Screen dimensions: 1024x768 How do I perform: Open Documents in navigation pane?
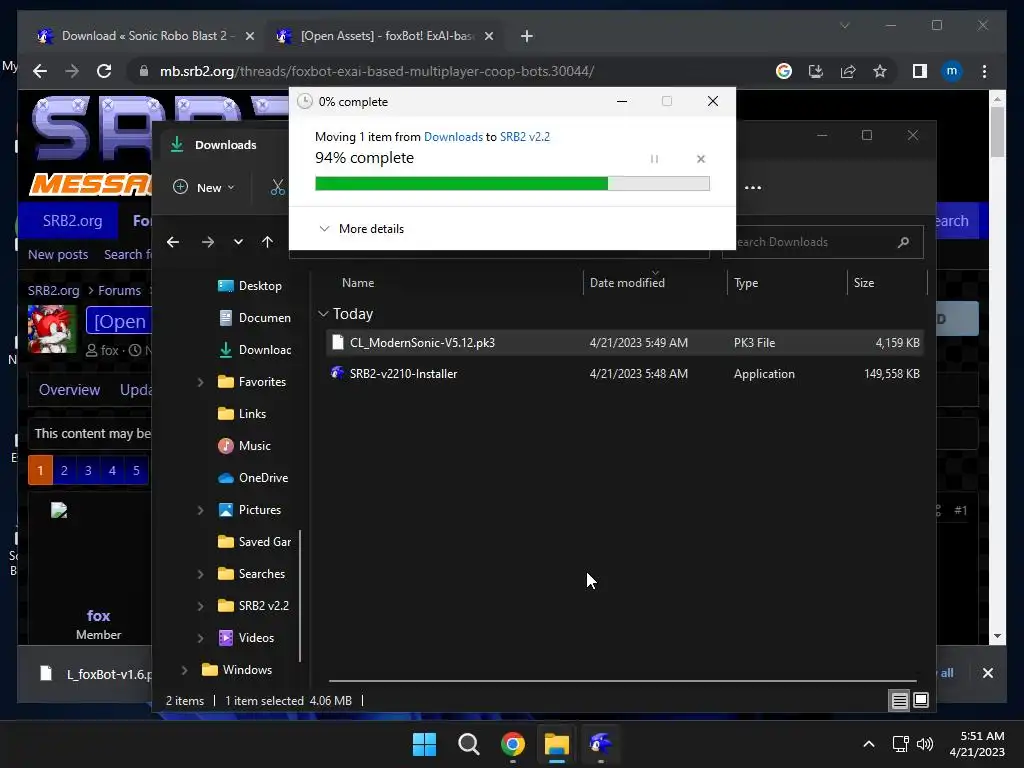(255, 317)
